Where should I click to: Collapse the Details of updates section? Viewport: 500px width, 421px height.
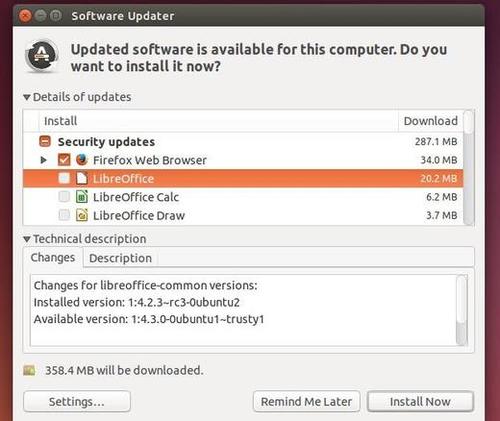27,97
